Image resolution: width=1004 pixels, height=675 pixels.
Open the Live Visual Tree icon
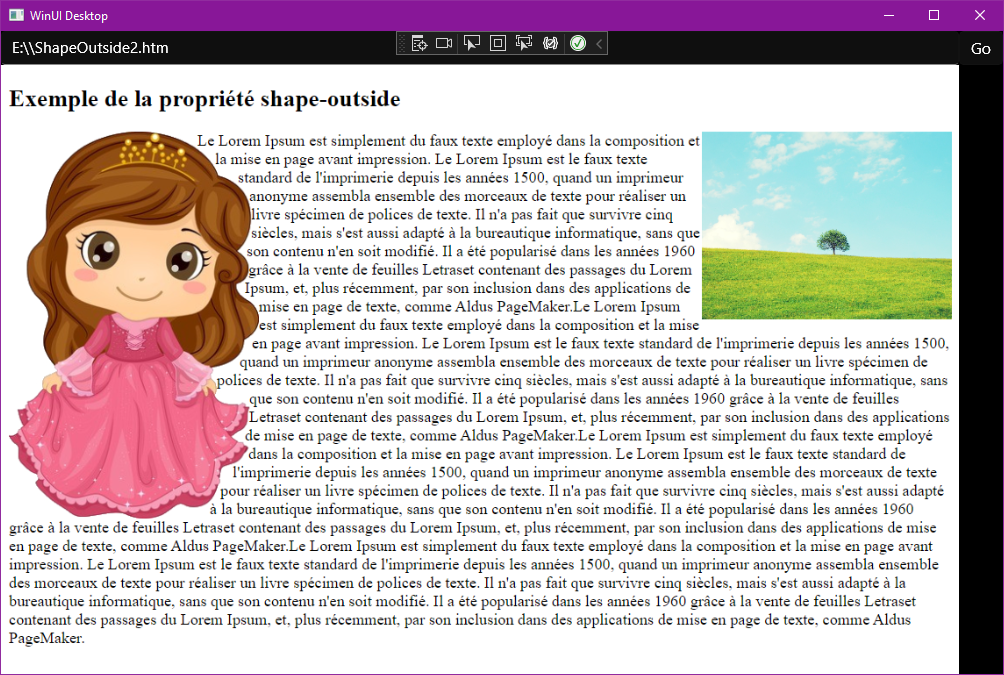click(419, 44)
